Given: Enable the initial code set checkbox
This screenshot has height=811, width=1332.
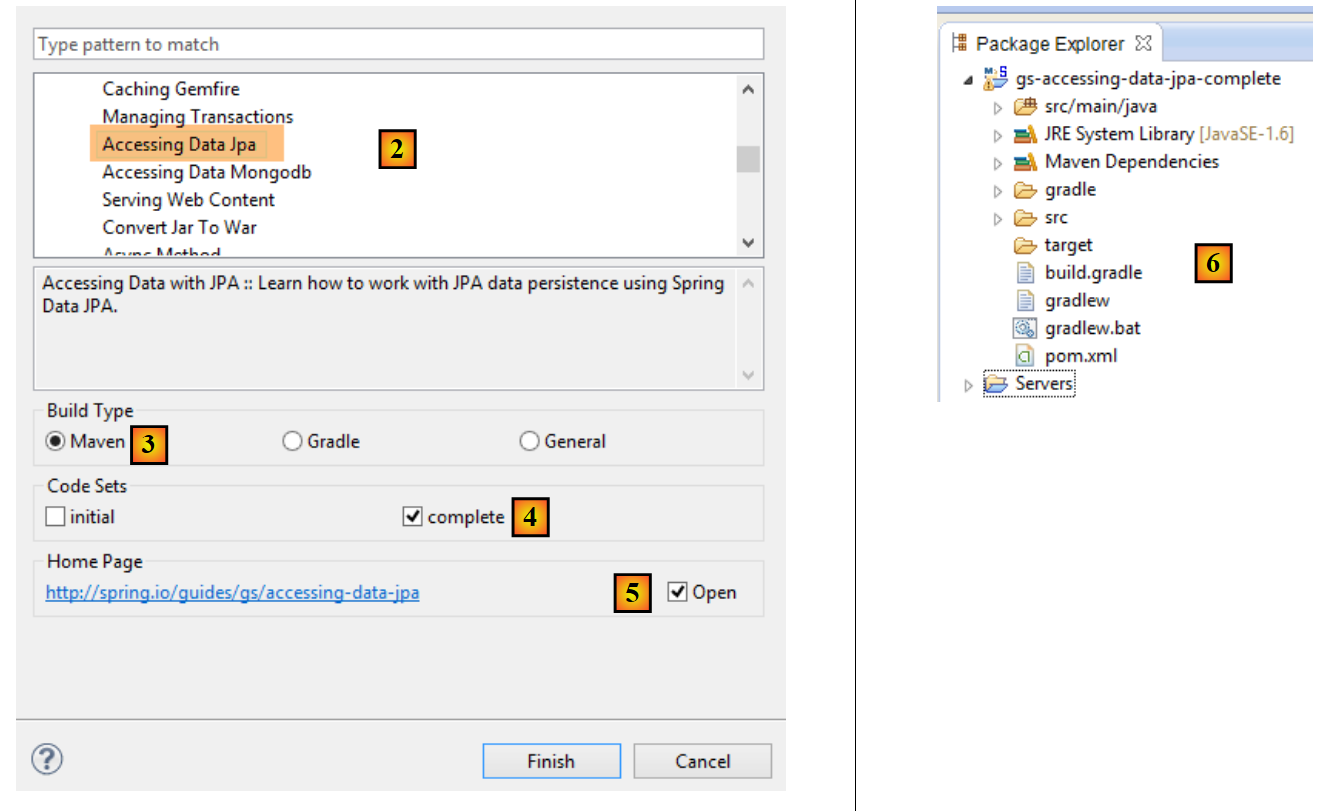Looking at the screenshot, I should pos(56,517).
